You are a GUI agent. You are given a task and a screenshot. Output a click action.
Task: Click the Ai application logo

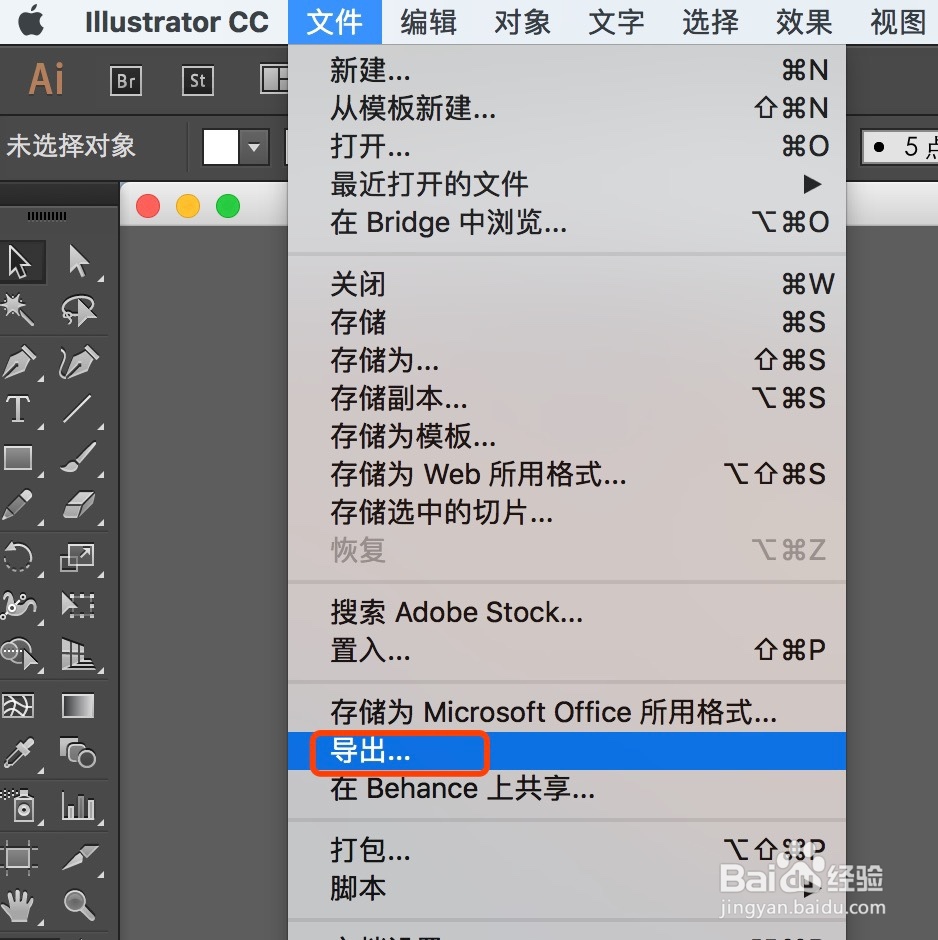click(46, 79)
